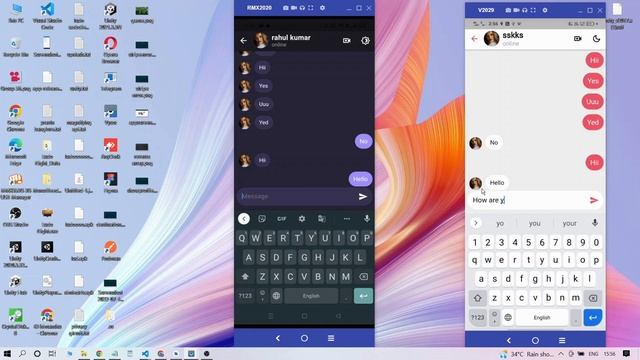Tap blue enter key on light keyboard
This screenshot has width=640, height=360.
[593, 317]
